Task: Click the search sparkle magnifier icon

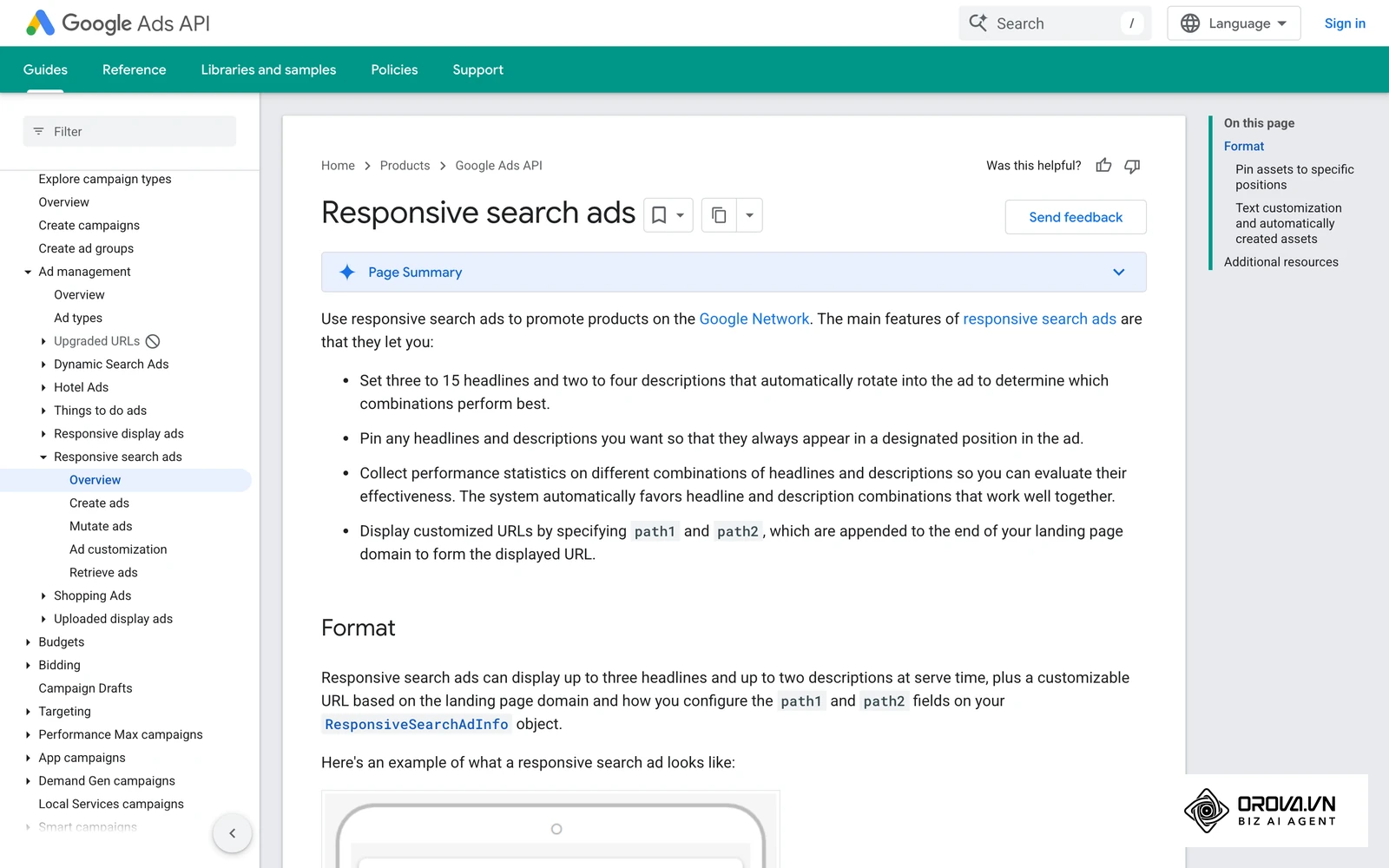Action: tap(978, 23)
